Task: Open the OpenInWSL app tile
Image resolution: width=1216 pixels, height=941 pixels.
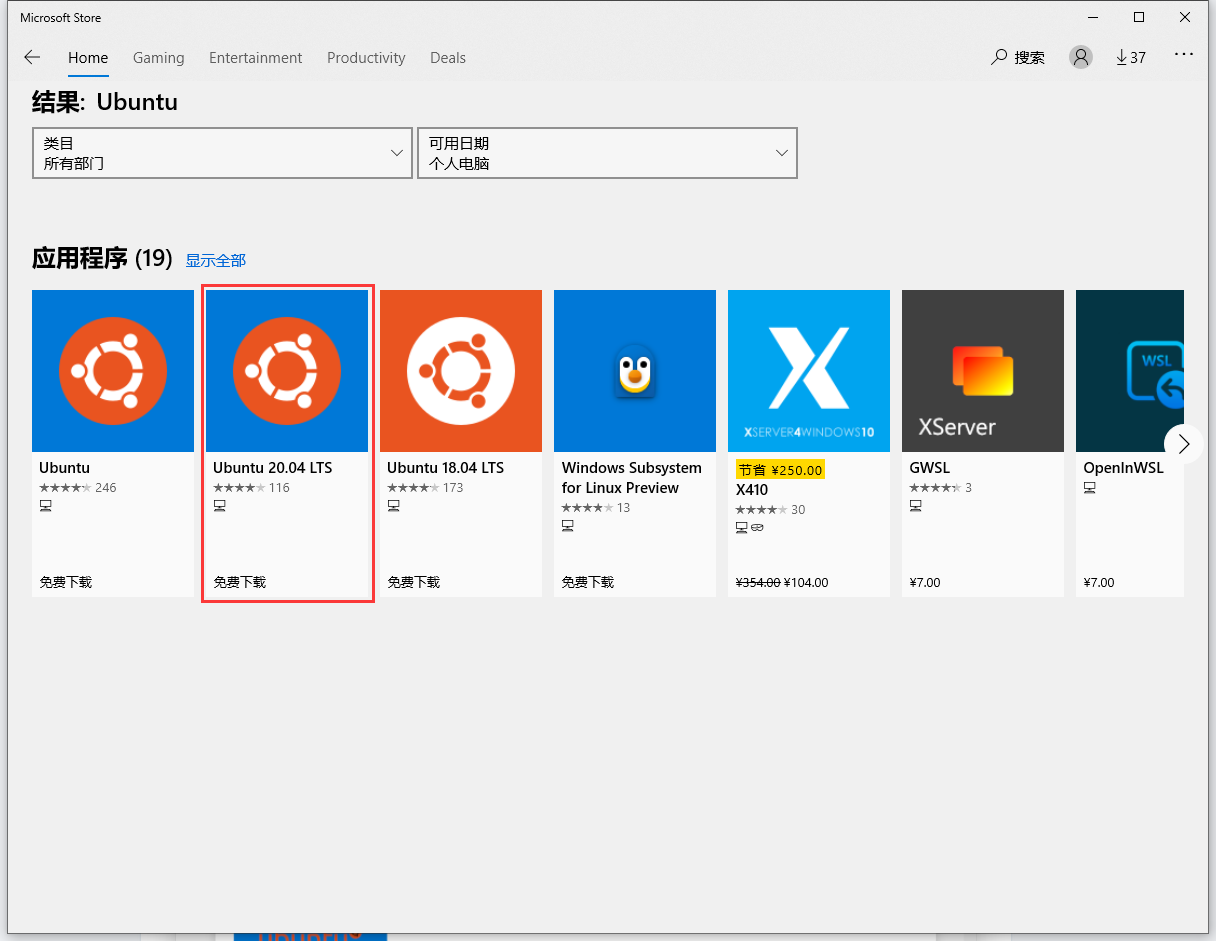Action: pos(1130,371)
